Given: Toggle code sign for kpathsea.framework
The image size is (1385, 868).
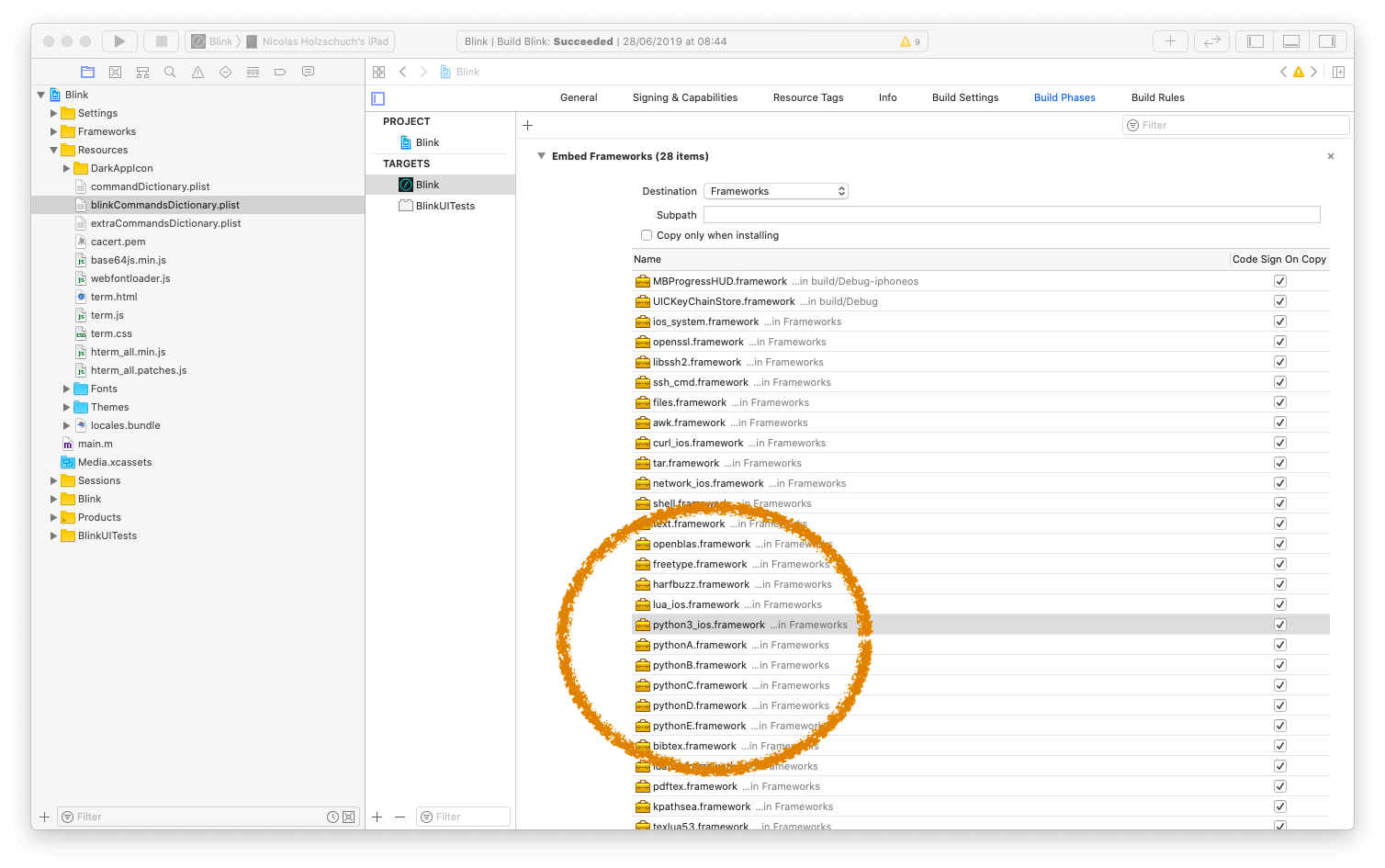Looking at the screenshot, I should 1279,806.
